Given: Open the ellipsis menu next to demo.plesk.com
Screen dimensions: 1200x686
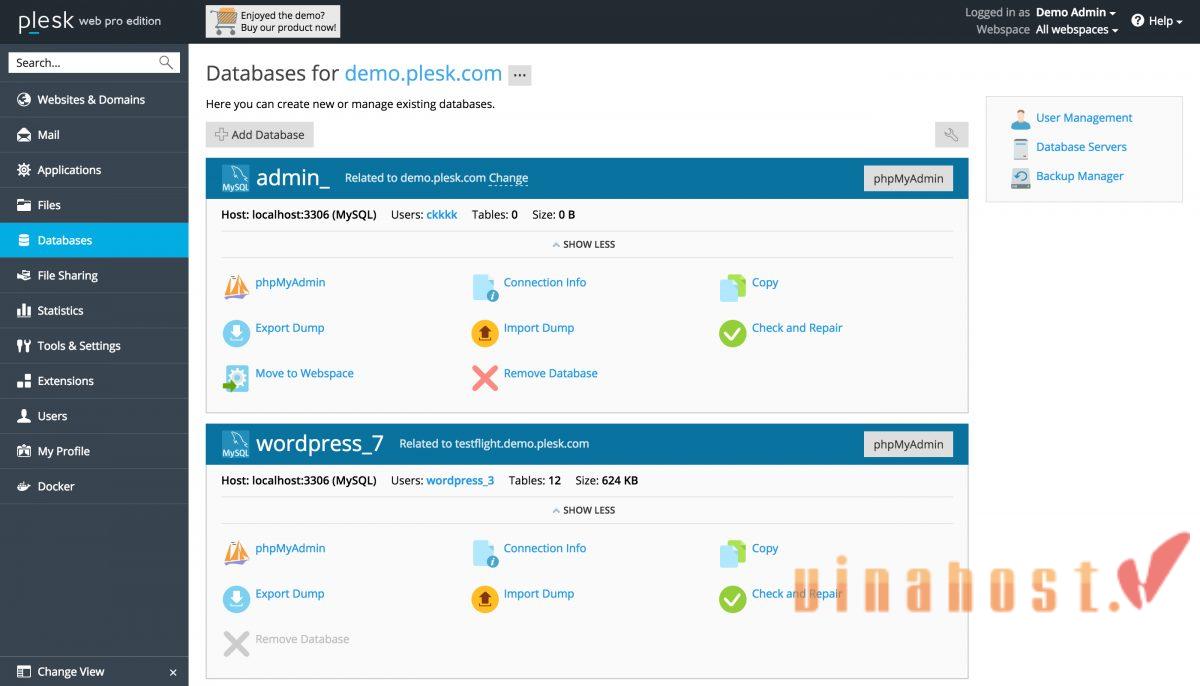Looking at the screenshot, I should click(520, 75).
